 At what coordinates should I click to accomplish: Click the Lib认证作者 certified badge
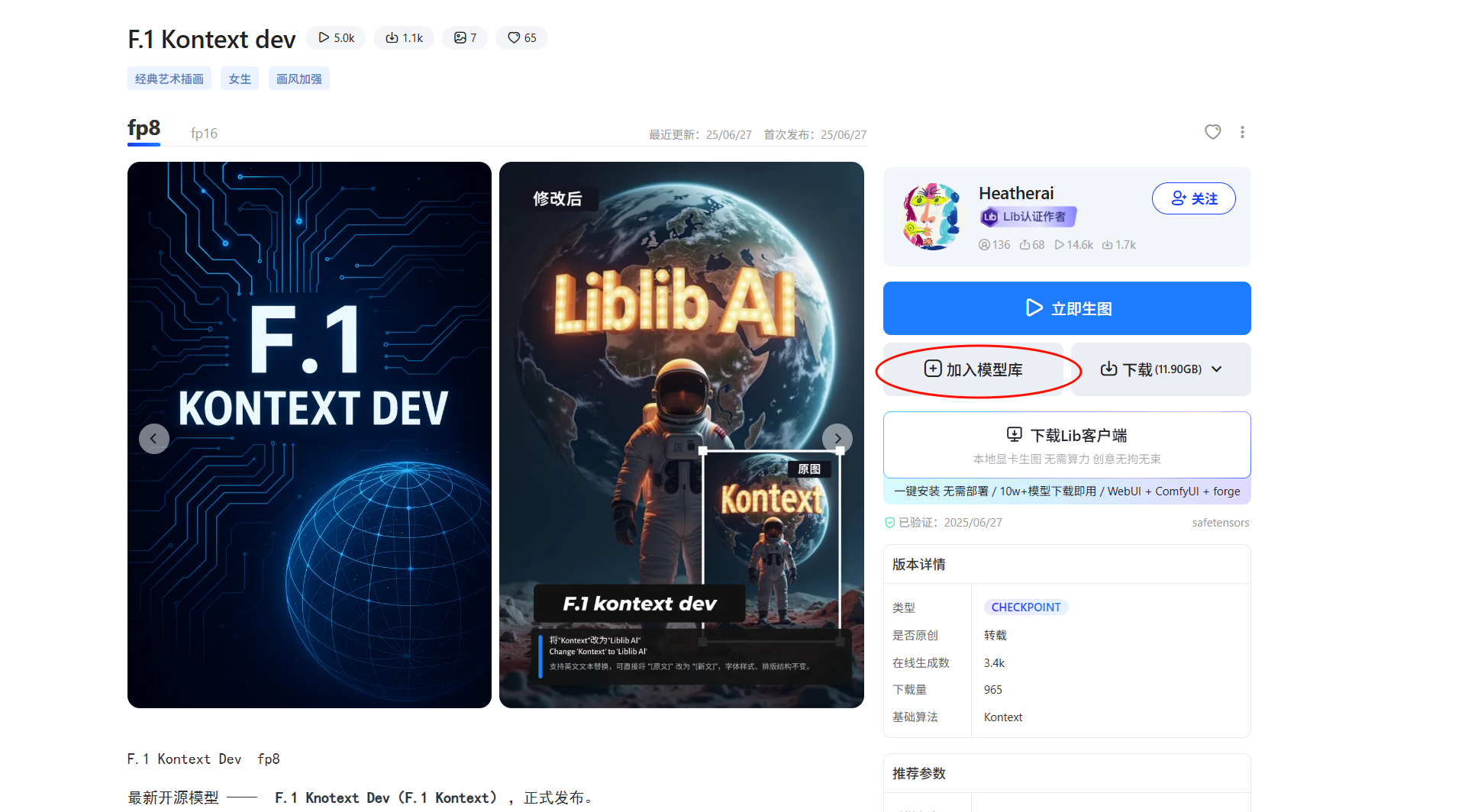pyautogui.click(x=1028, y=217)
